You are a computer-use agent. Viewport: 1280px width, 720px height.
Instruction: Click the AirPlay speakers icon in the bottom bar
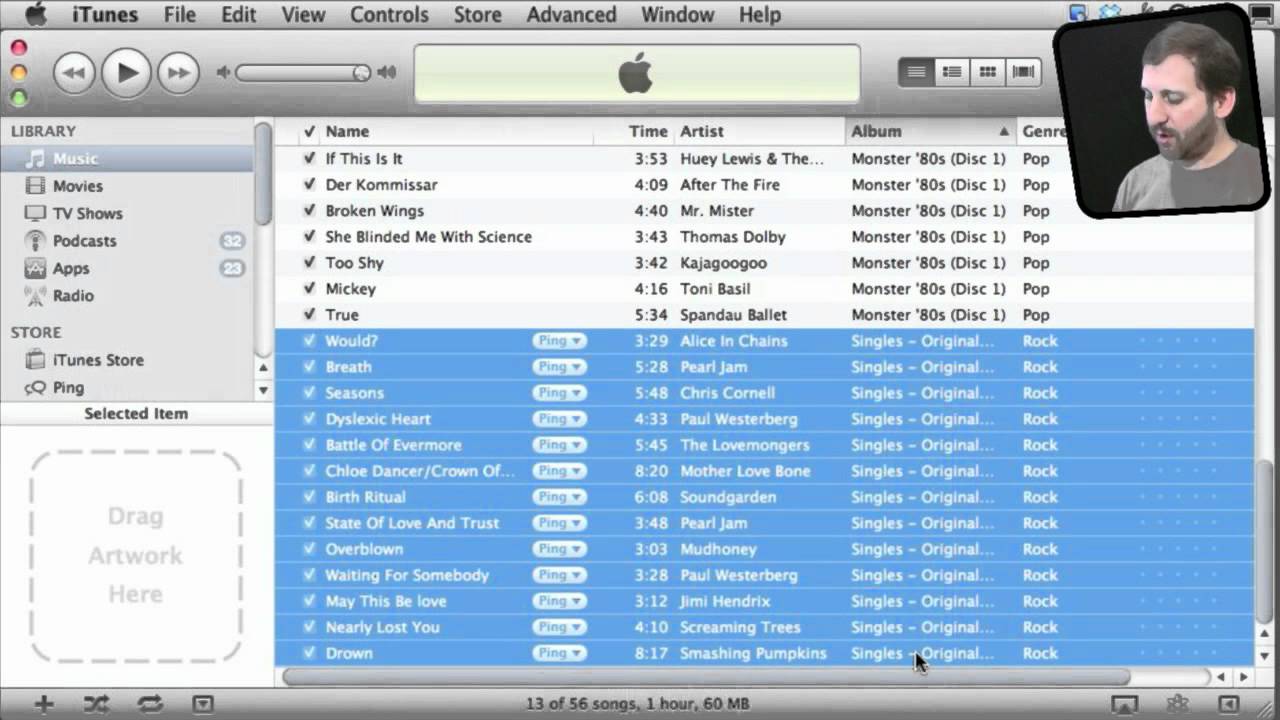(x=1123, y=704)
